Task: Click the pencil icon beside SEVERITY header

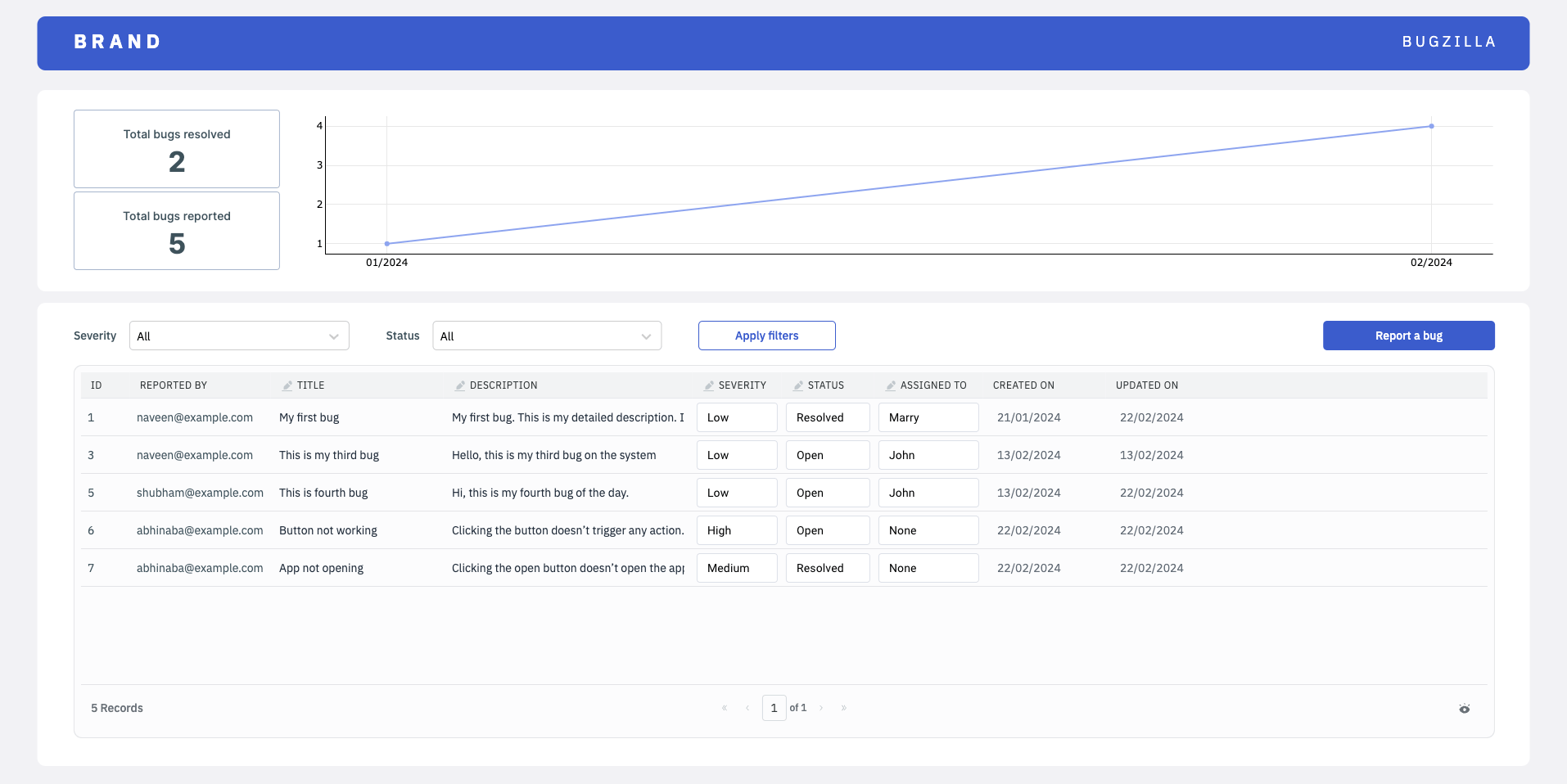Action: pos(709,385)
